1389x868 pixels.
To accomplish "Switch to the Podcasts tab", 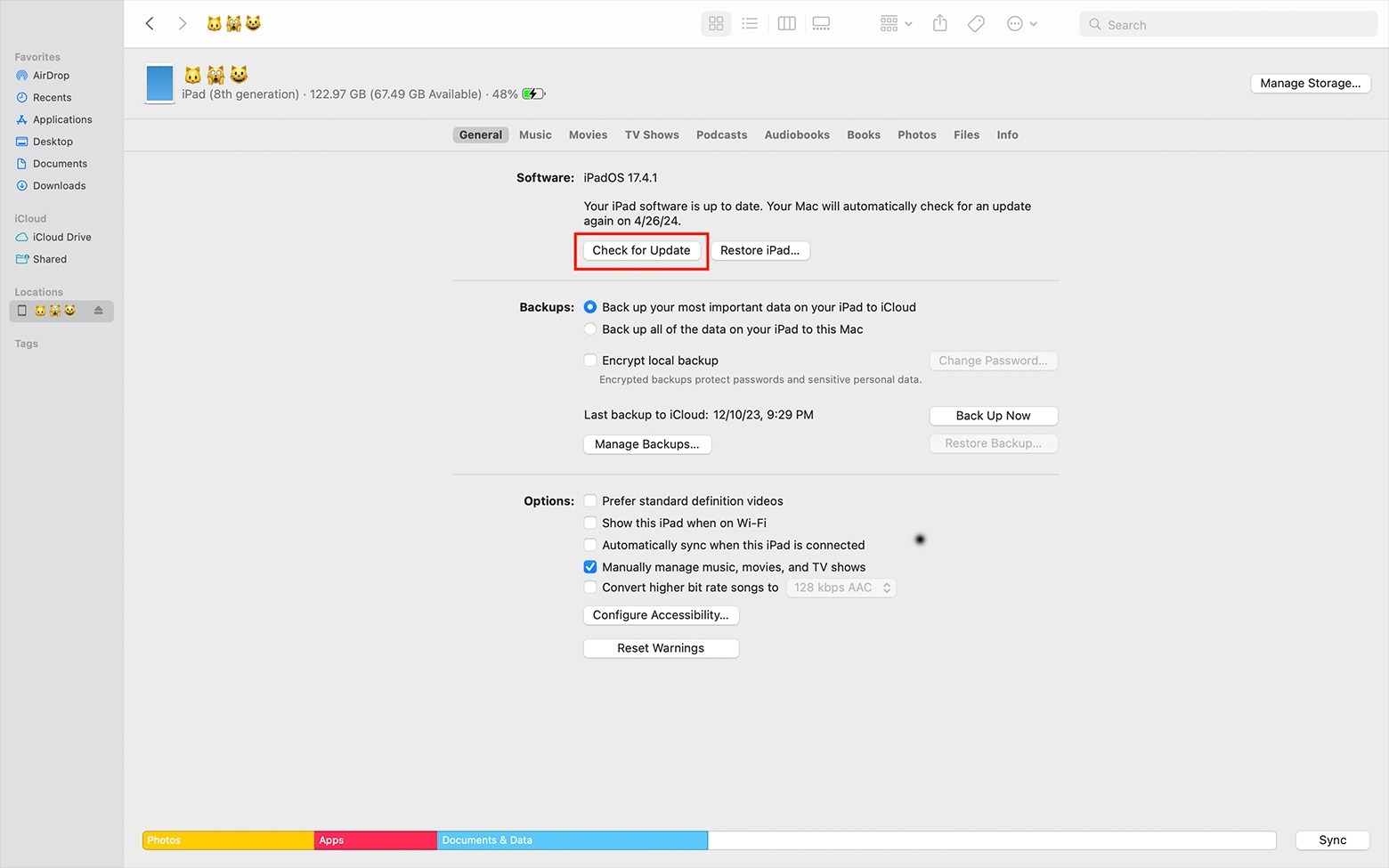I will 721,134.
